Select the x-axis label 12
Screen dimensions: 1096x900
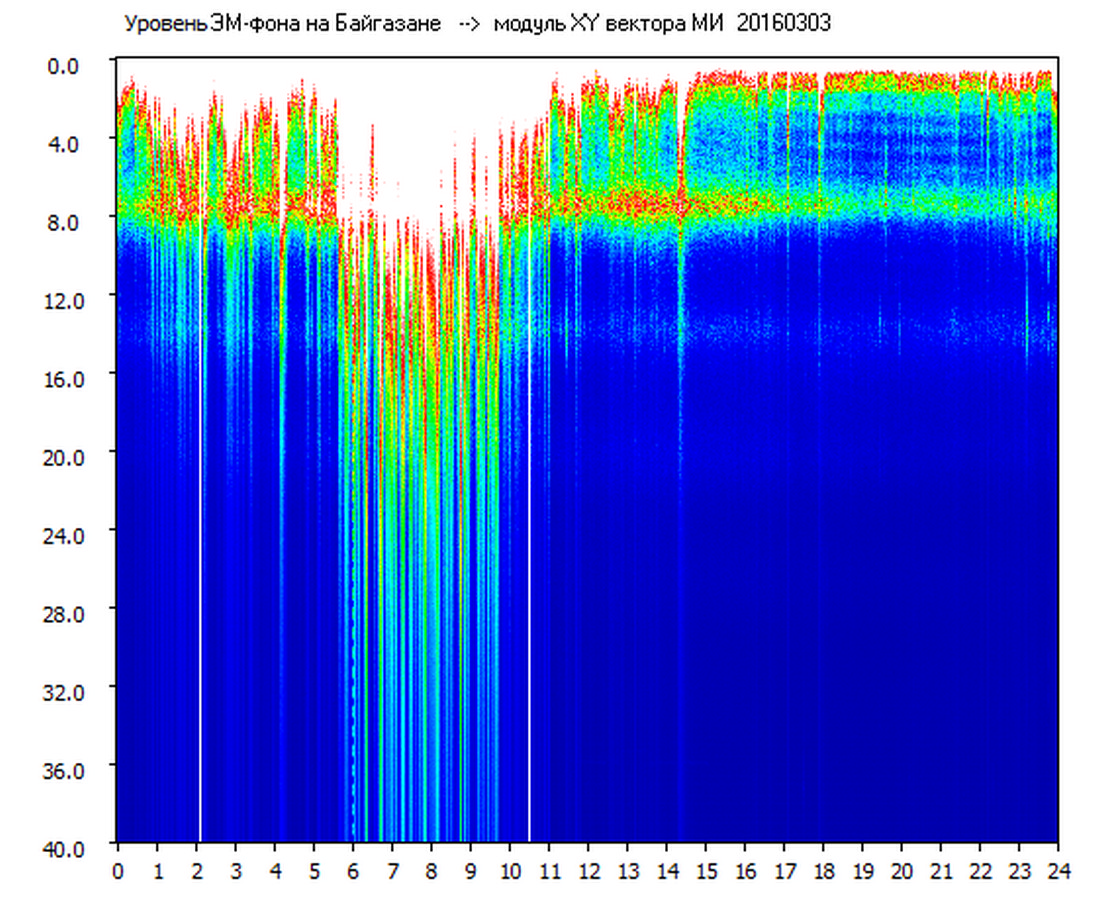click(588, 871)
